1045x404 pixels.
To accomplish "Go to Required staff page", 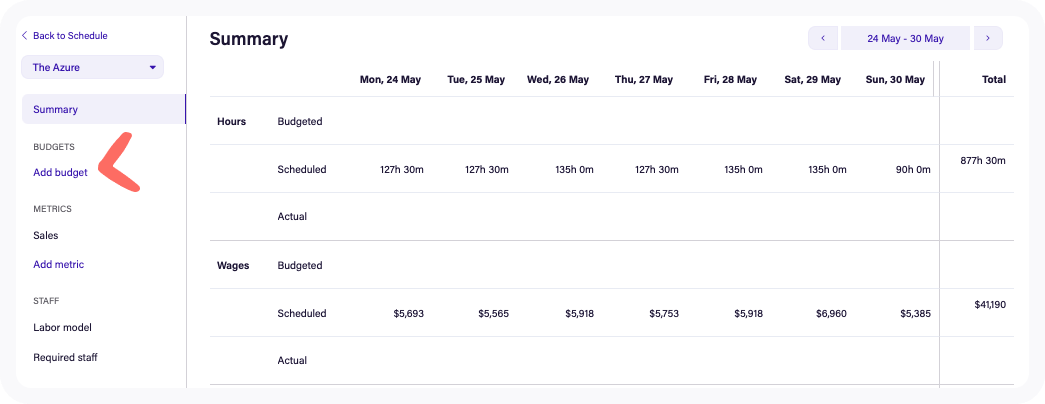I will click(x=65, y=358).
